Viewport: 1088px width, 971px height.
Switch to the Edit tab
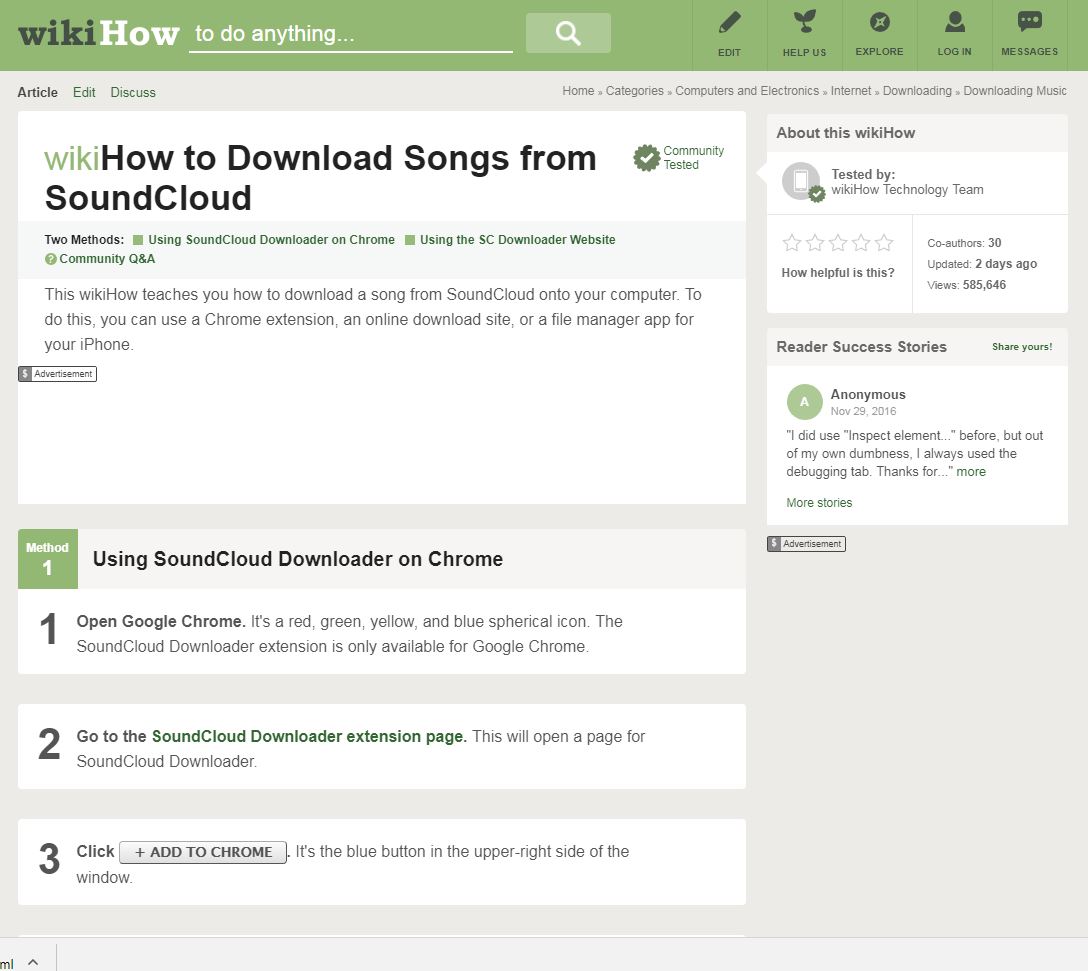[x=84, y=92]
